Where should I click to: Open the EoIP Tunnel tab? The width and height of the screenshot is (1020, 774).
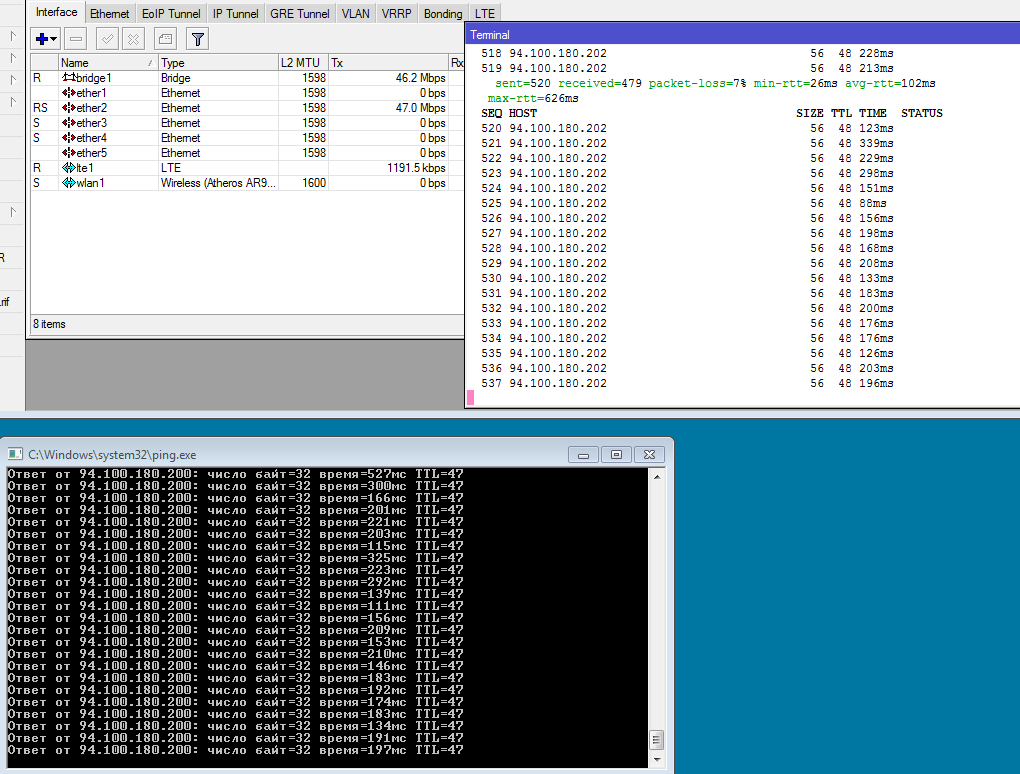coord(171,14)
